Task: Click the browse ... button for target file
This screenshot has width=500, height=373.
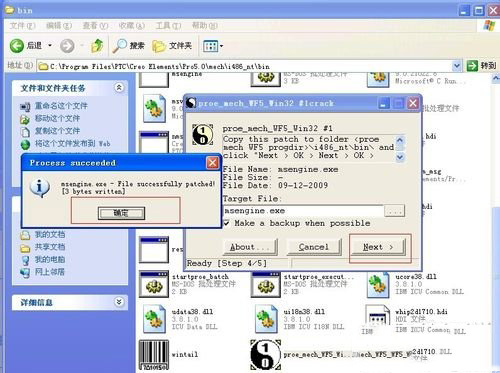Action: pos(394,211)
